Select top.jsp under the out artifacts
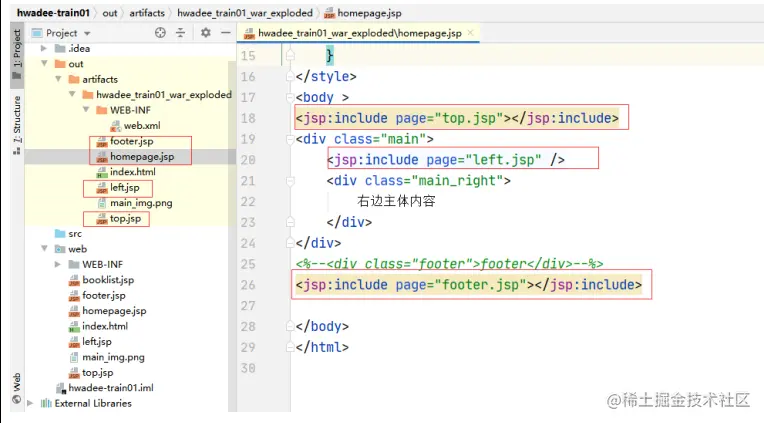The width and height of the screenshot is (764, 423). click(x=125, y=218)
